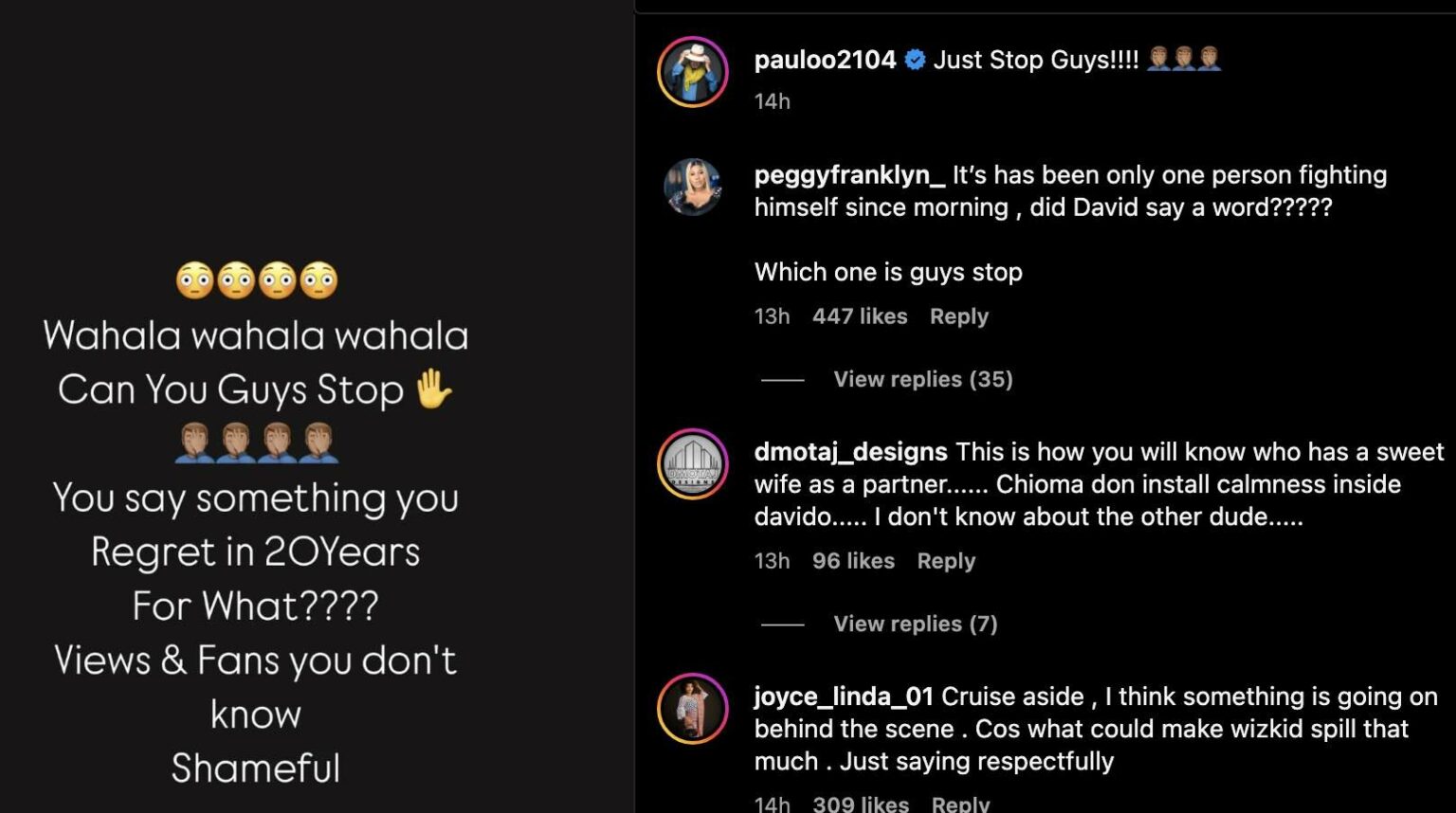
Task: Open dmotaj_designs' profile avatar
Action: pos(693,464)
